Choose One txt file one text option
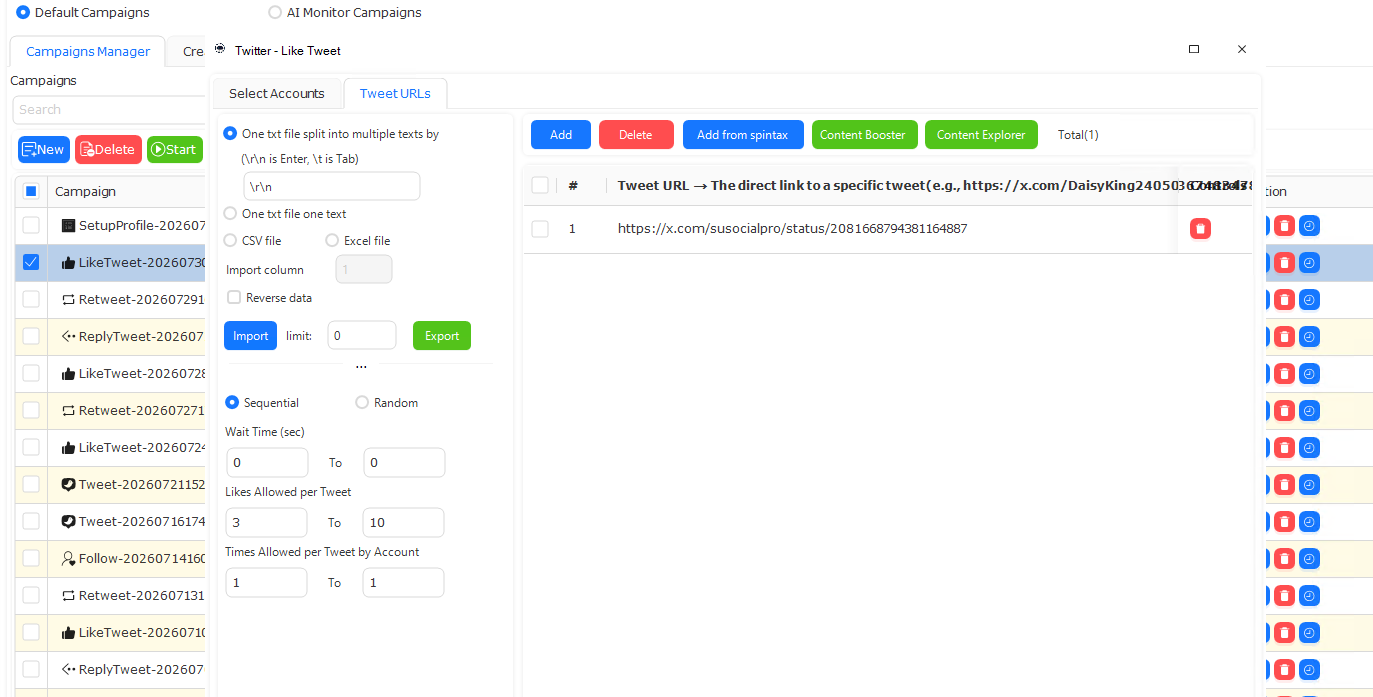 pyautogui.click(x=231, y=214)
